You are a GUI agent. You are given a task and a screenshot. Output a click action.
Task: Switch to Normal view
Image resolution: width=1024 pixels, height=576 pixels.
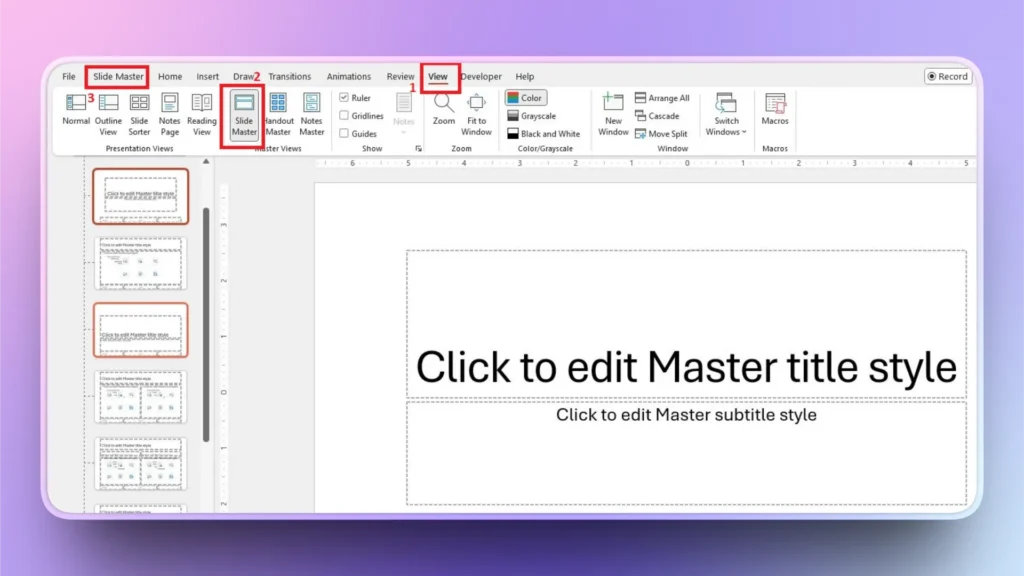click(x=75, y=110)
